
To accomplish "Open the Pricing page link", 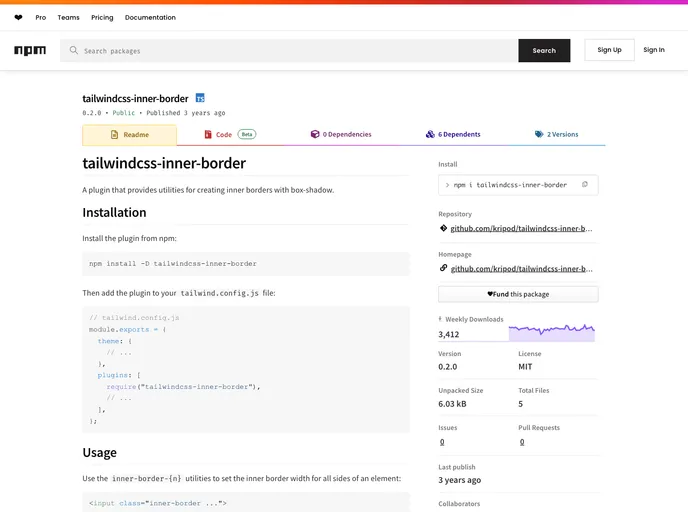I will pos(102,18).
